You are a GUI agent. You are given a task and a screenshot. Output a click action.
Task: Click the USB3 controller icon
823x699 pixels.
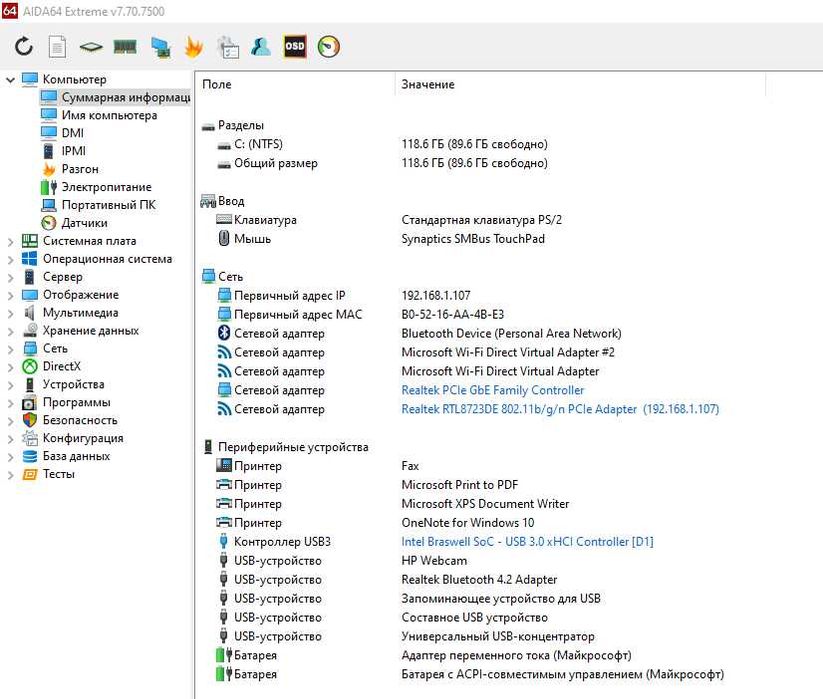[224, 541]
